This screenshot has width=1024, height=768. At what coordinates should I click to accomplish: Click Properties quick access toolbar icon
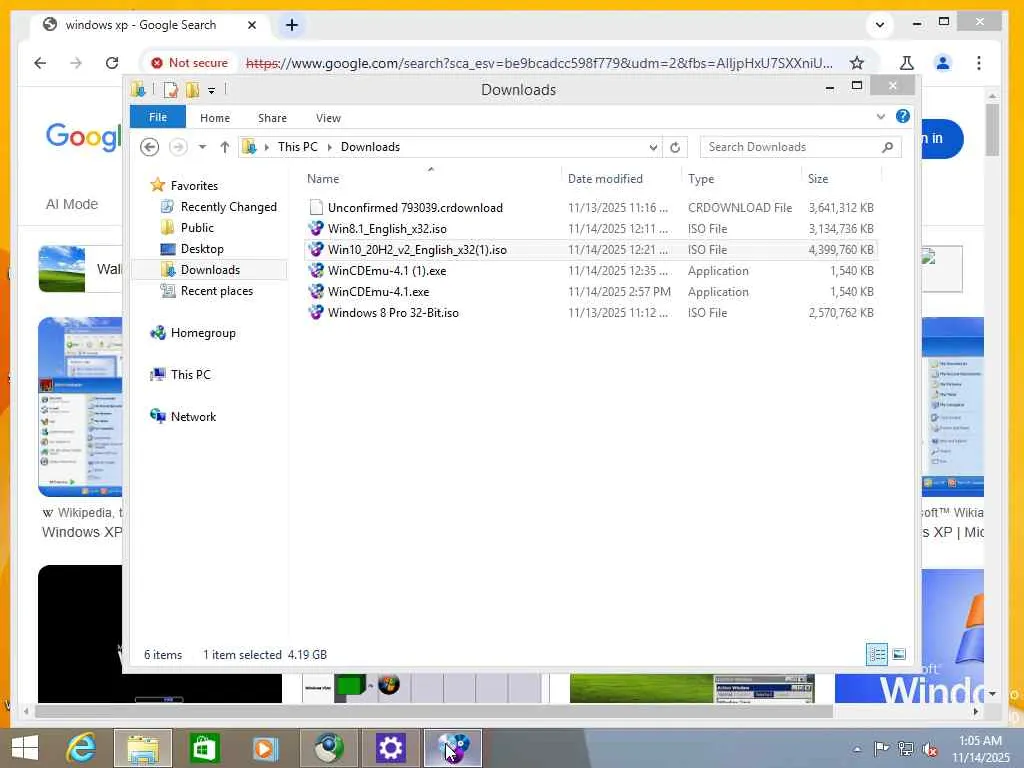[x=170, y=89]
